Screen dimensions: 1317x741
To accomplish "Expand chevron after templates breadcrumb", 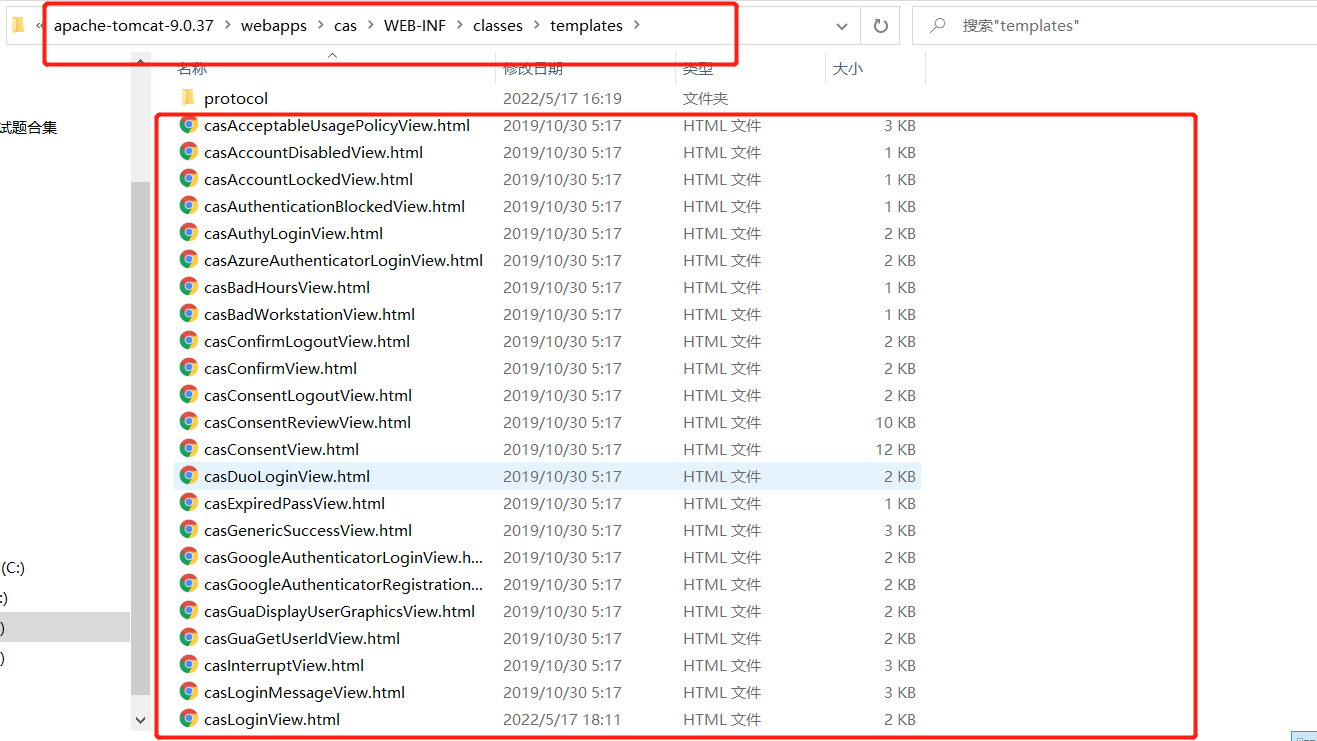I will pos(637,26).
